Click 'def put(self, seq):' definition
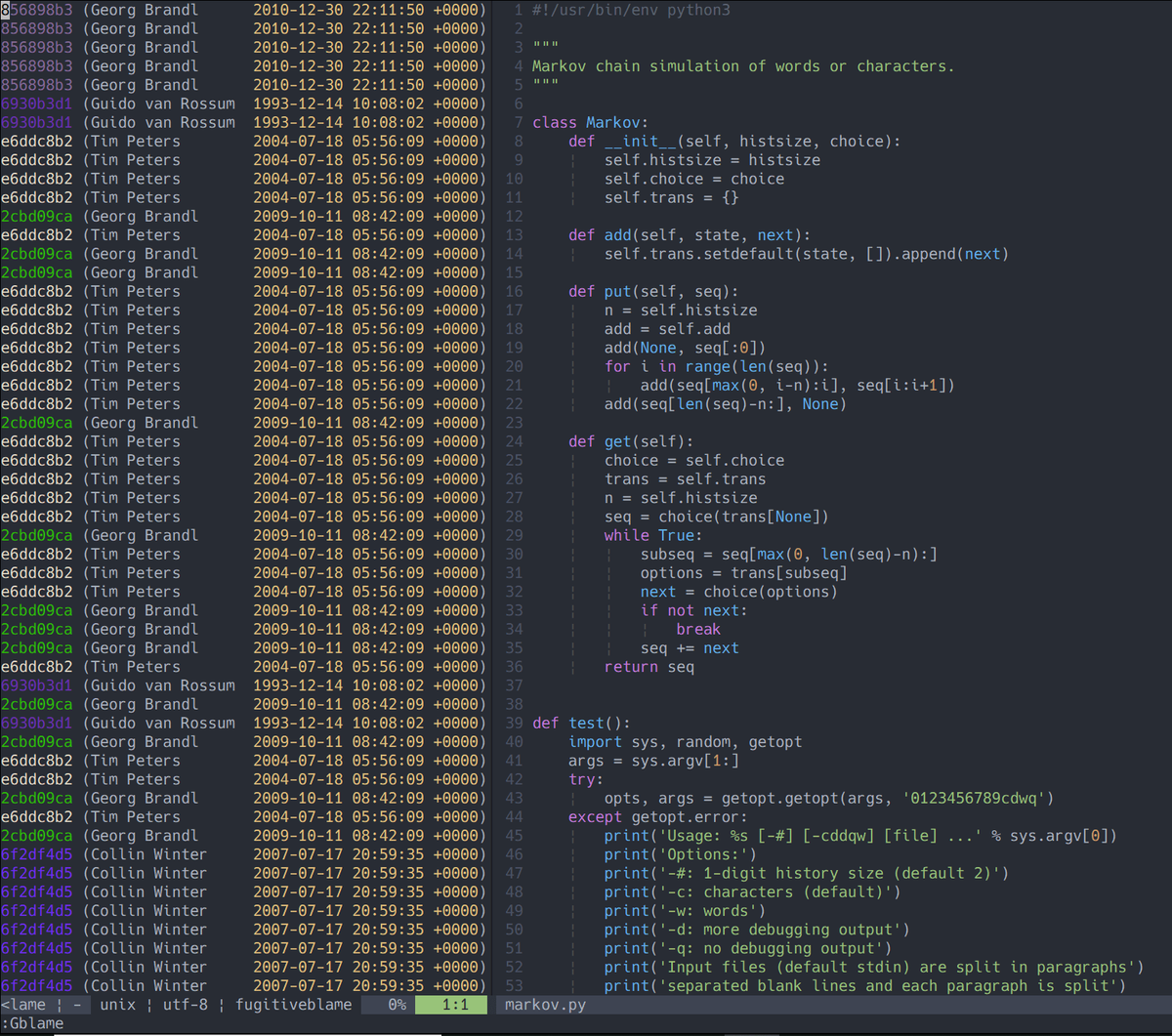The width and height of the screenshot is (1172, 1036). (x=653, y=292)
